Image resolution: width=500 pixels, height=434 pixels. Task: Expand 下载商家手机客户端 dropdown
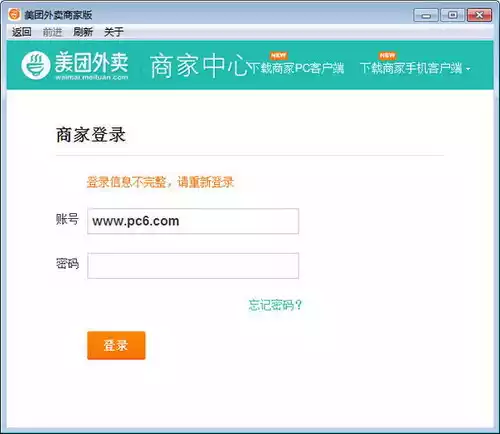pyautogui.click(x=415, y=68)
